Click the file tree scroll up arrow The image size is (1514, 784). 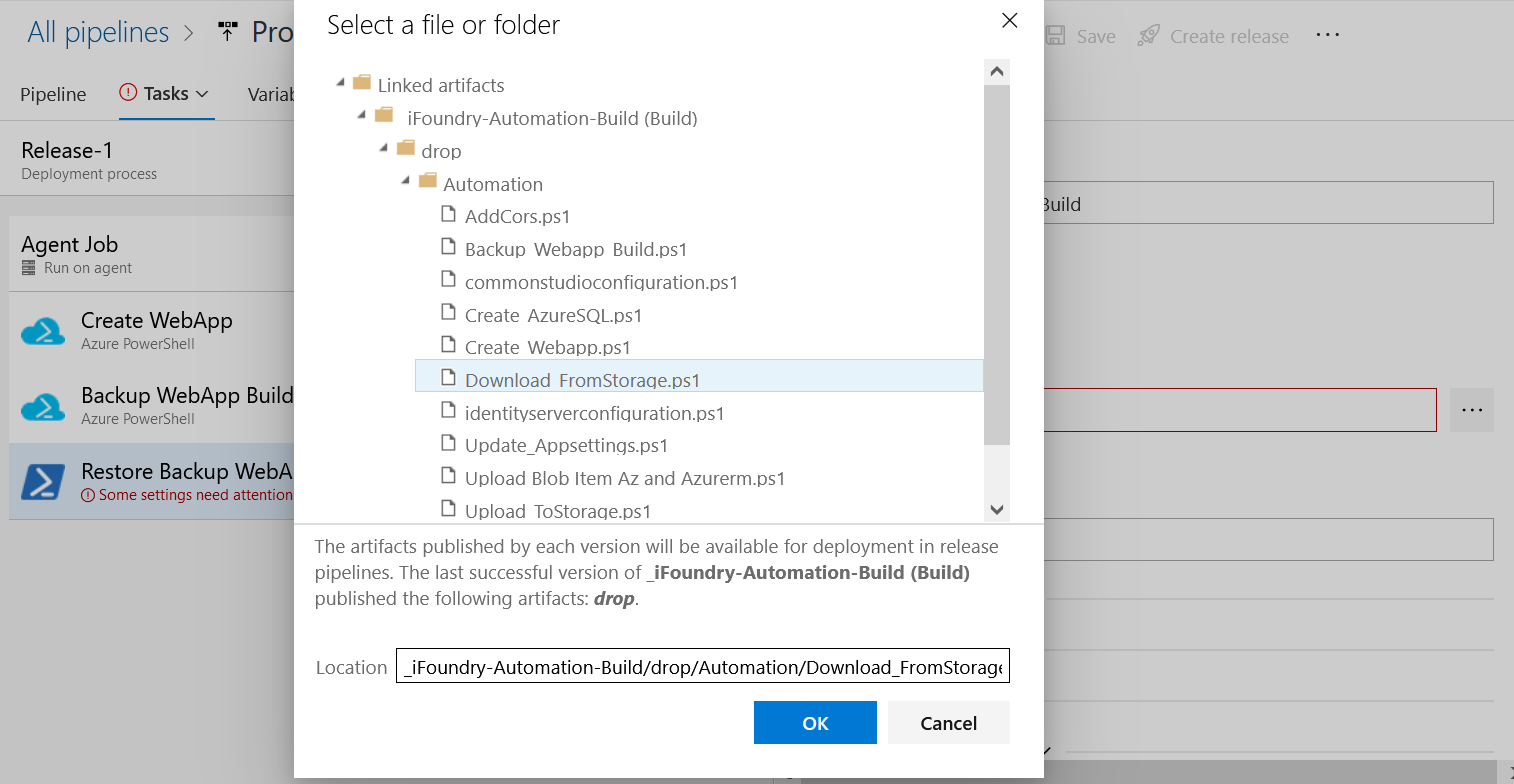pos(996,71)
